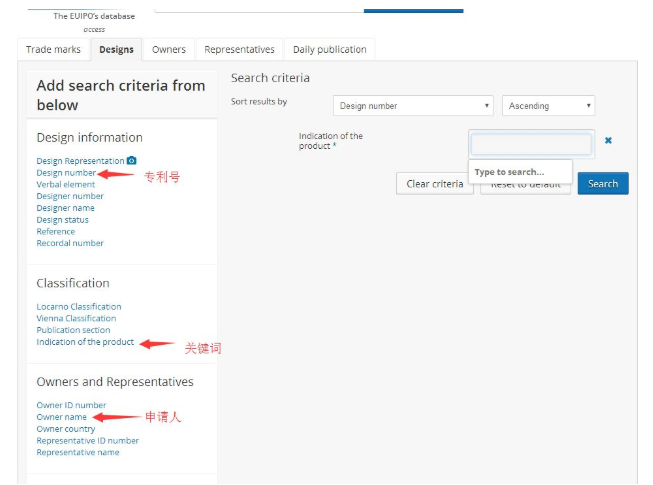Screen dimensions: 653x485
Task: Expand the Ascending sort order dropdown
Action: (549, 106)
